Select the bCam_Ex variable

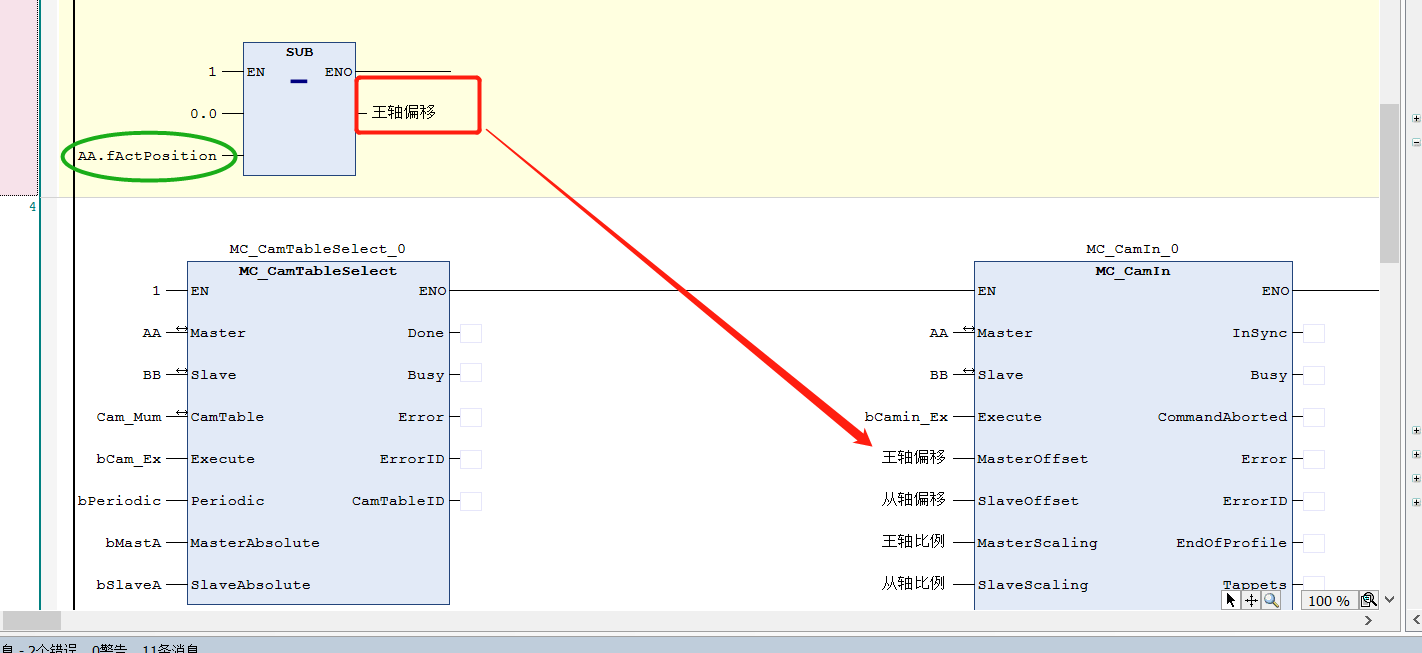(x=129, y=459)
